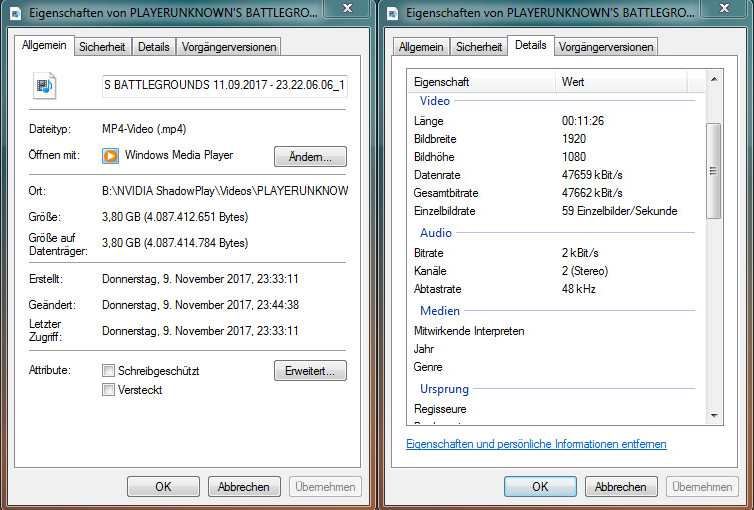Viewport: 754px width, 510px height.
Task: Open the Vorgängerversionen tab in the right window
Action: [606, 47]
